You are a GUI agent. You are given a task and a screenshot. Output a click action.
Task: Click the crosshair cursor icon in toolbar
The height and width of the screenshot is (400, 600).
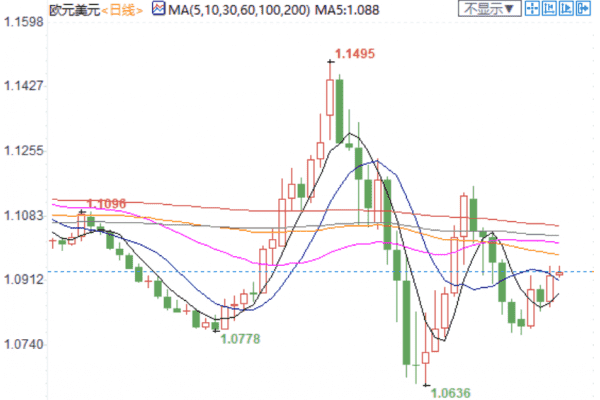(532, 10)
